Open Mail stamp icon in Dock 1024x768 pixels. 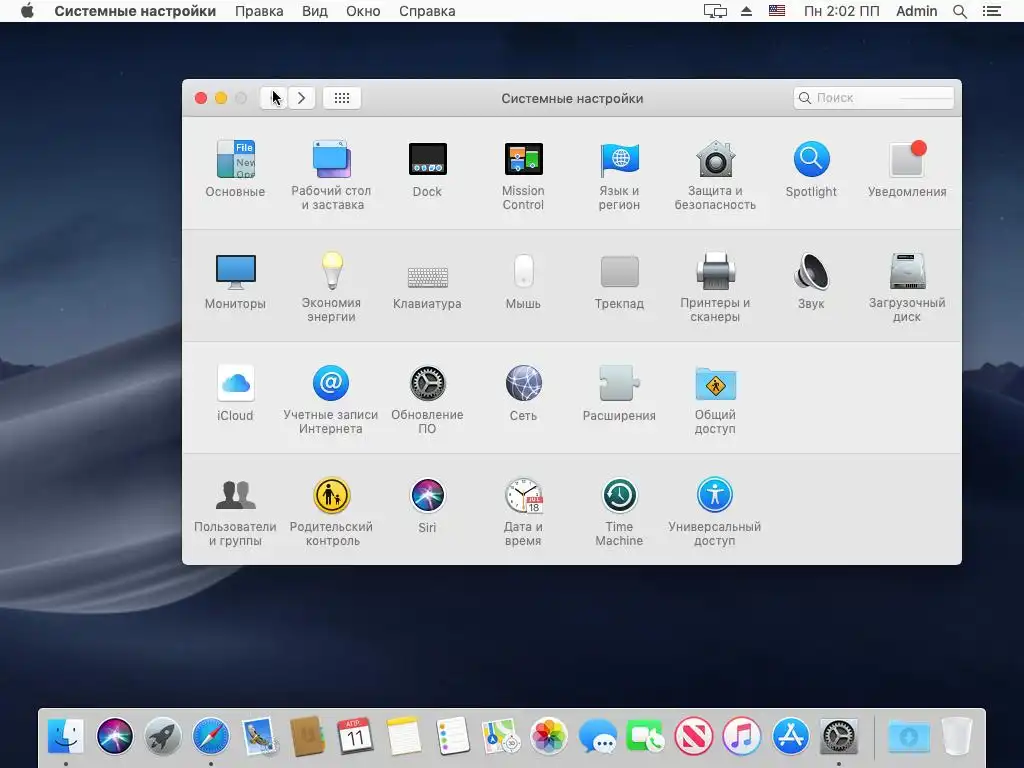click(x=259, y=736)
